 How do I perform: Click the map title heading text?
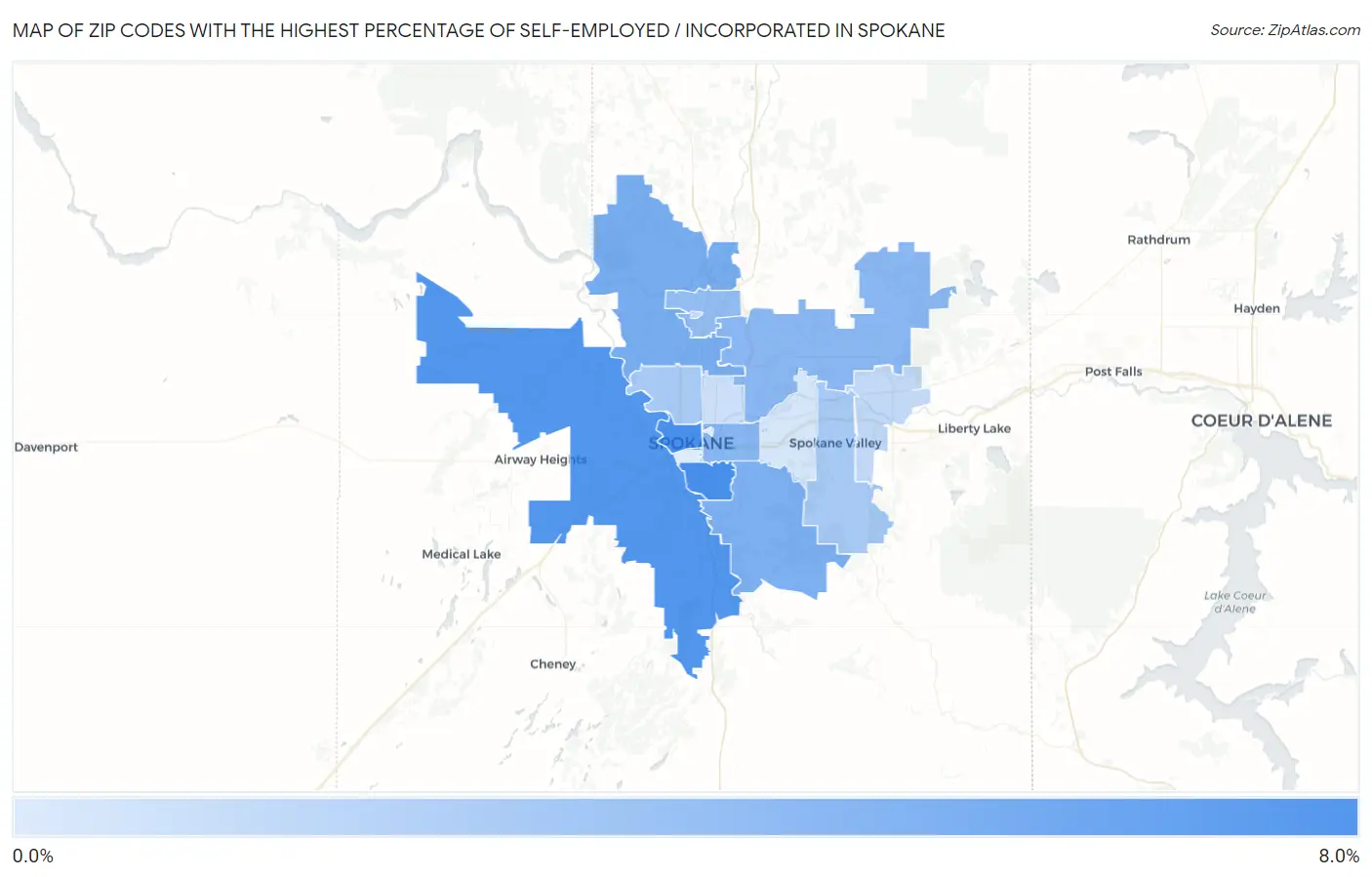pos(479,30)
